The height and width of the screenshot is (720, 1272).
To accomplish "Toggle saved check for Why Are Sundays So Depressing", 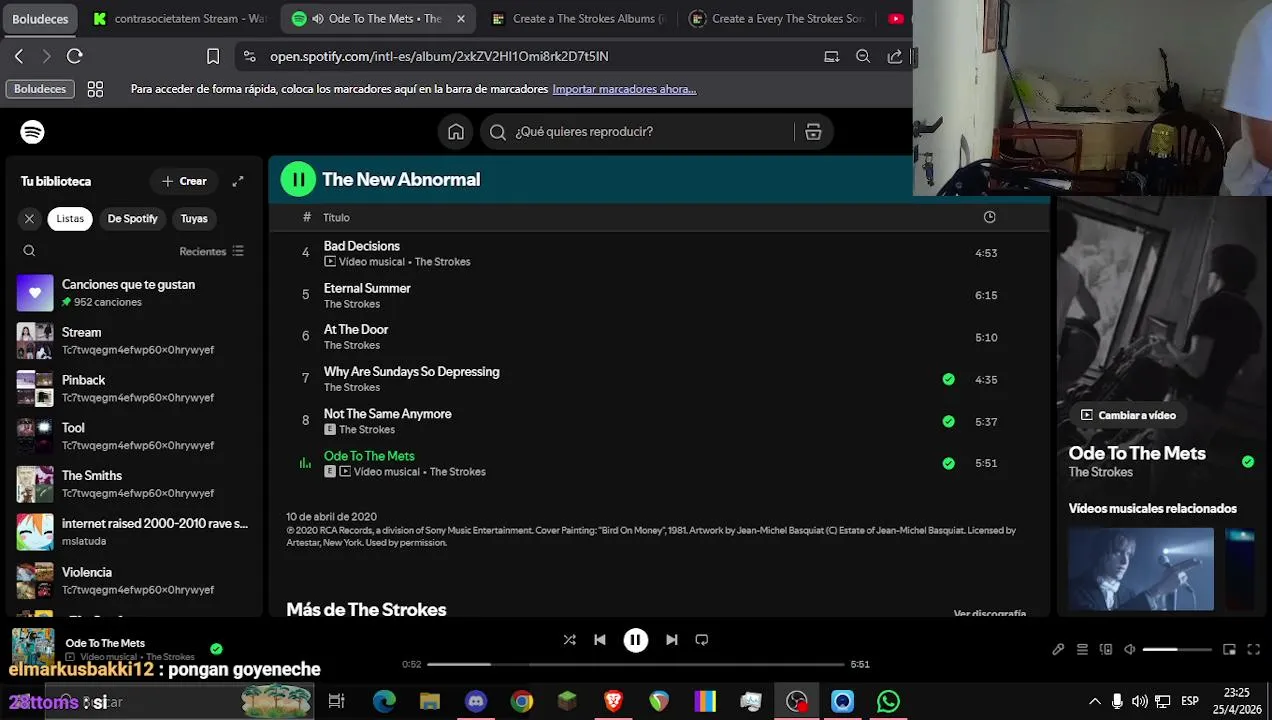I will 948,379.
